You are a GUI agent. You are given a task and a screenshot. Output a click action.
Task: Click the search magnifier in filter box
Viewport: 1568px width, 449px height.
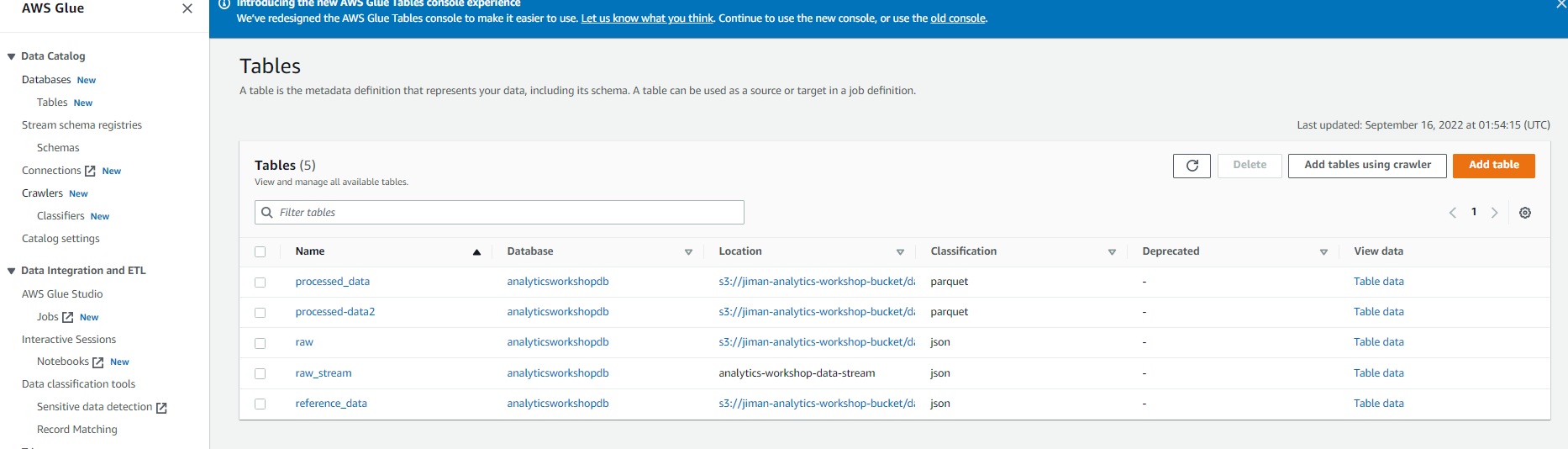tap(267, 213)
